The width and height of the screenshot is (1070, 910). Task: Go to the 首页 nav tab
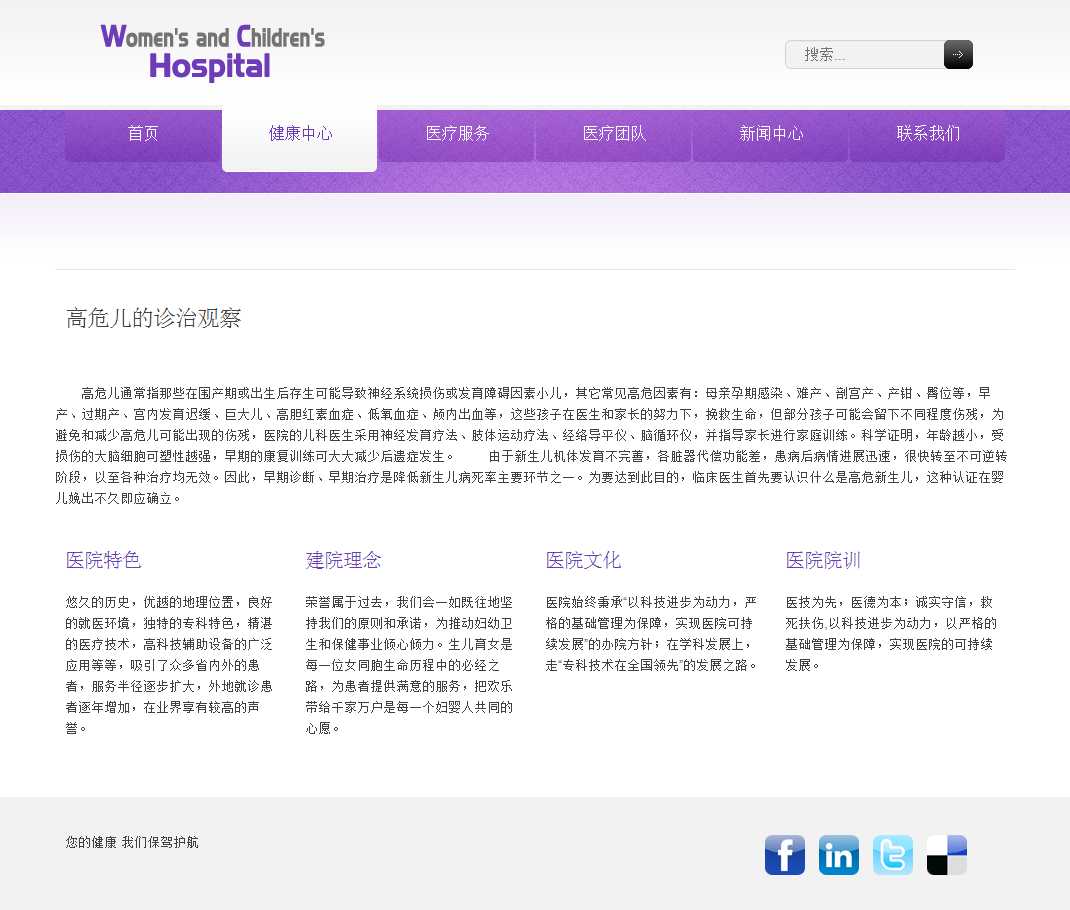click(143, 134)
